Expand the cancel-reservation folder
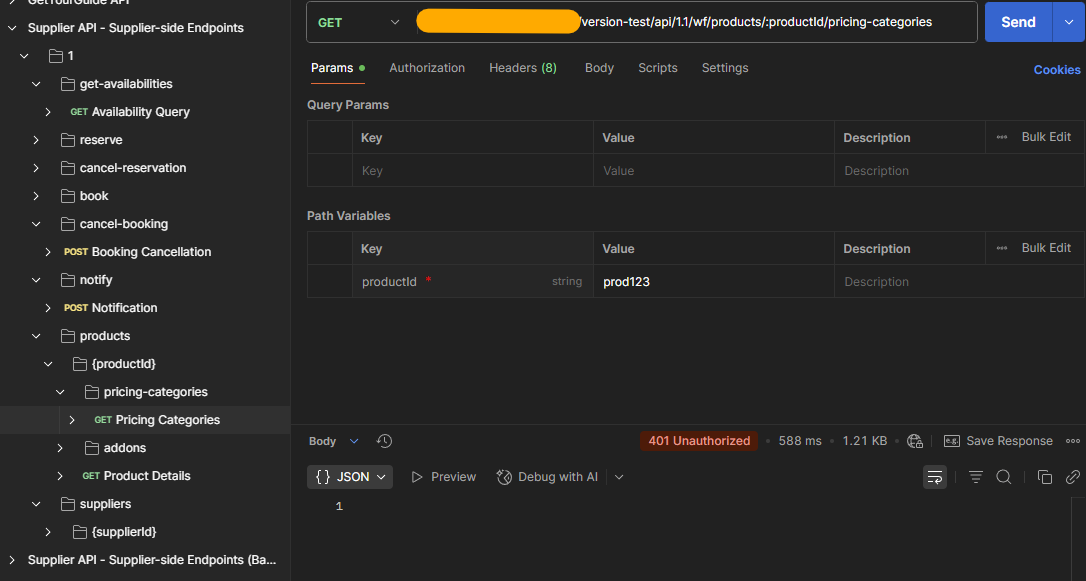 tap(36, 168)
